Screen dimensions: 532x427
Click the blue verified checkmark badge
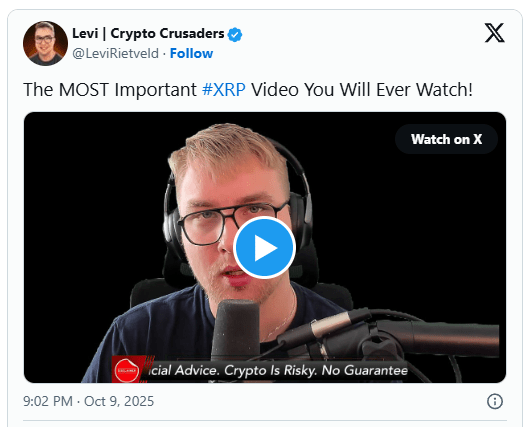(x=235, y=35)
